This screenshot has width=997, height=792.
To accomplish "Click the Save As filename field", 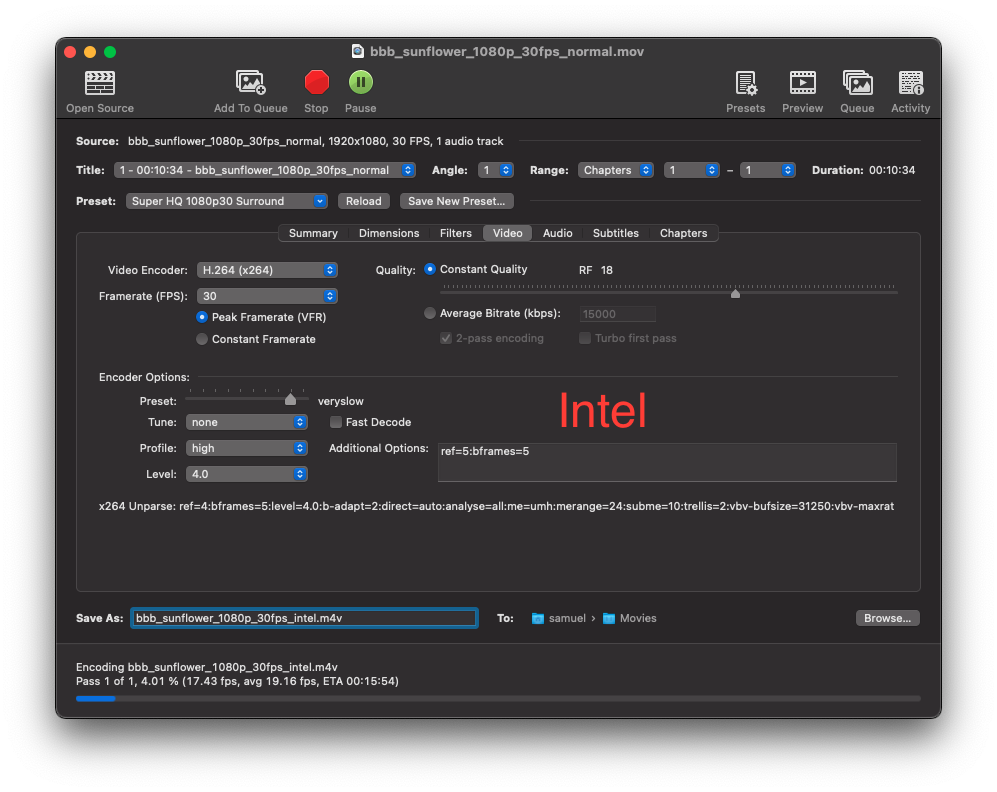I will point(305,618).
